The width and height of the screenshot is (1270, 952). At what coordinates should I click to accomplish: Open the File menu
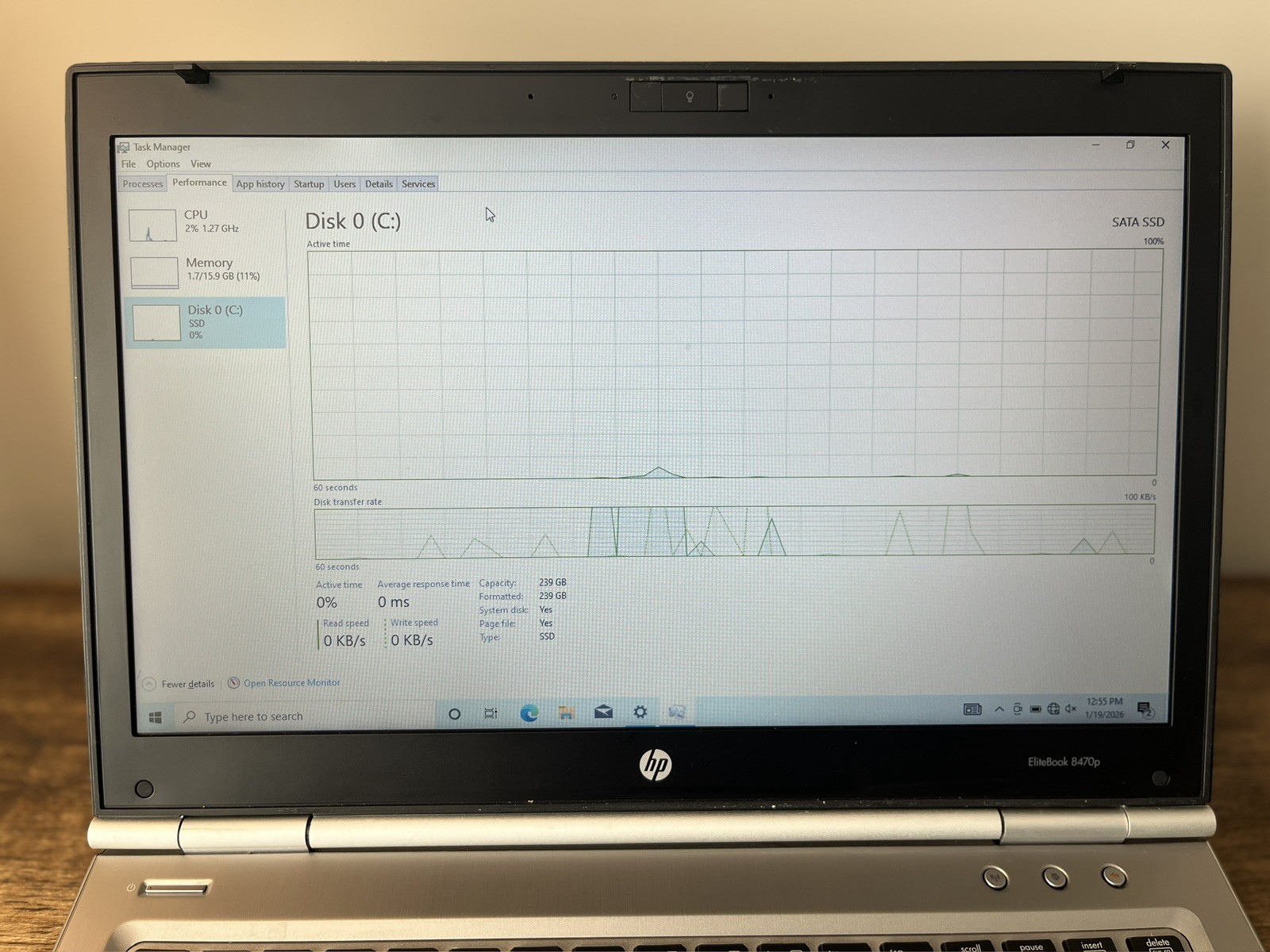tap(129, 164)
